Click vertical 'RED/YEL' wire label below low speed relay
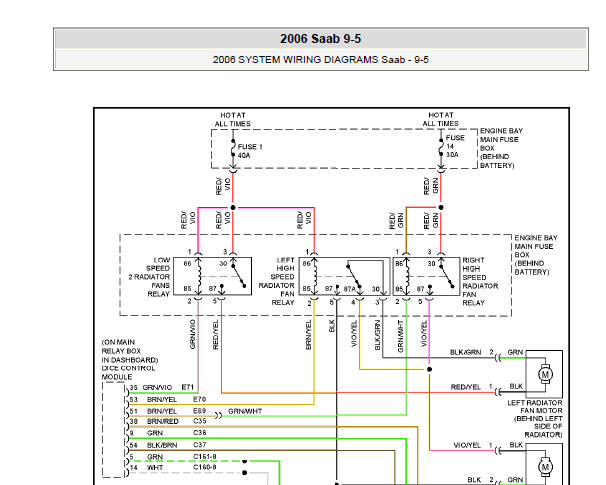 pos(216,335)
